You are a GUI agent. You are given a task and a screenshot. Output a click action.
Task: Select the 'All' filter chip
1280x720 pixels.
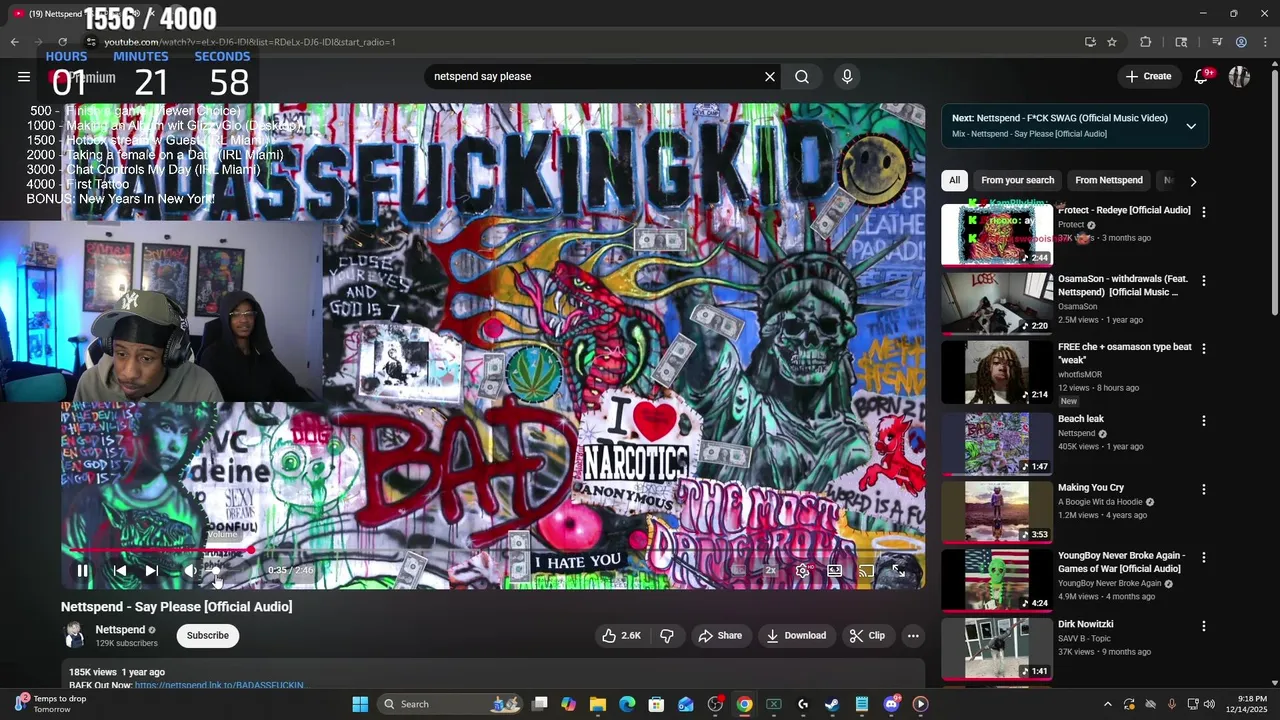click(954, 181)
